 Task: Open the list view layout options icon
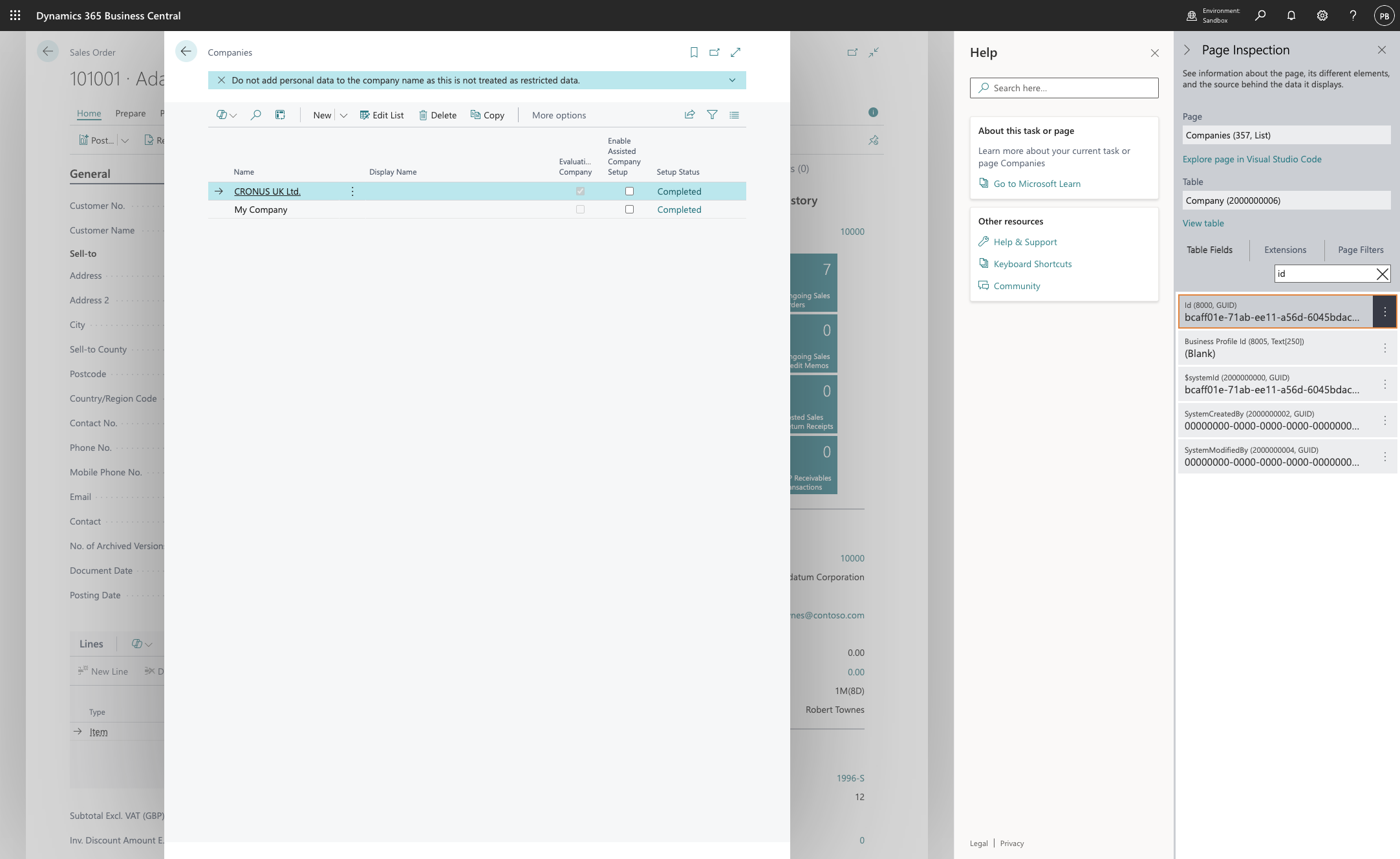734,114
